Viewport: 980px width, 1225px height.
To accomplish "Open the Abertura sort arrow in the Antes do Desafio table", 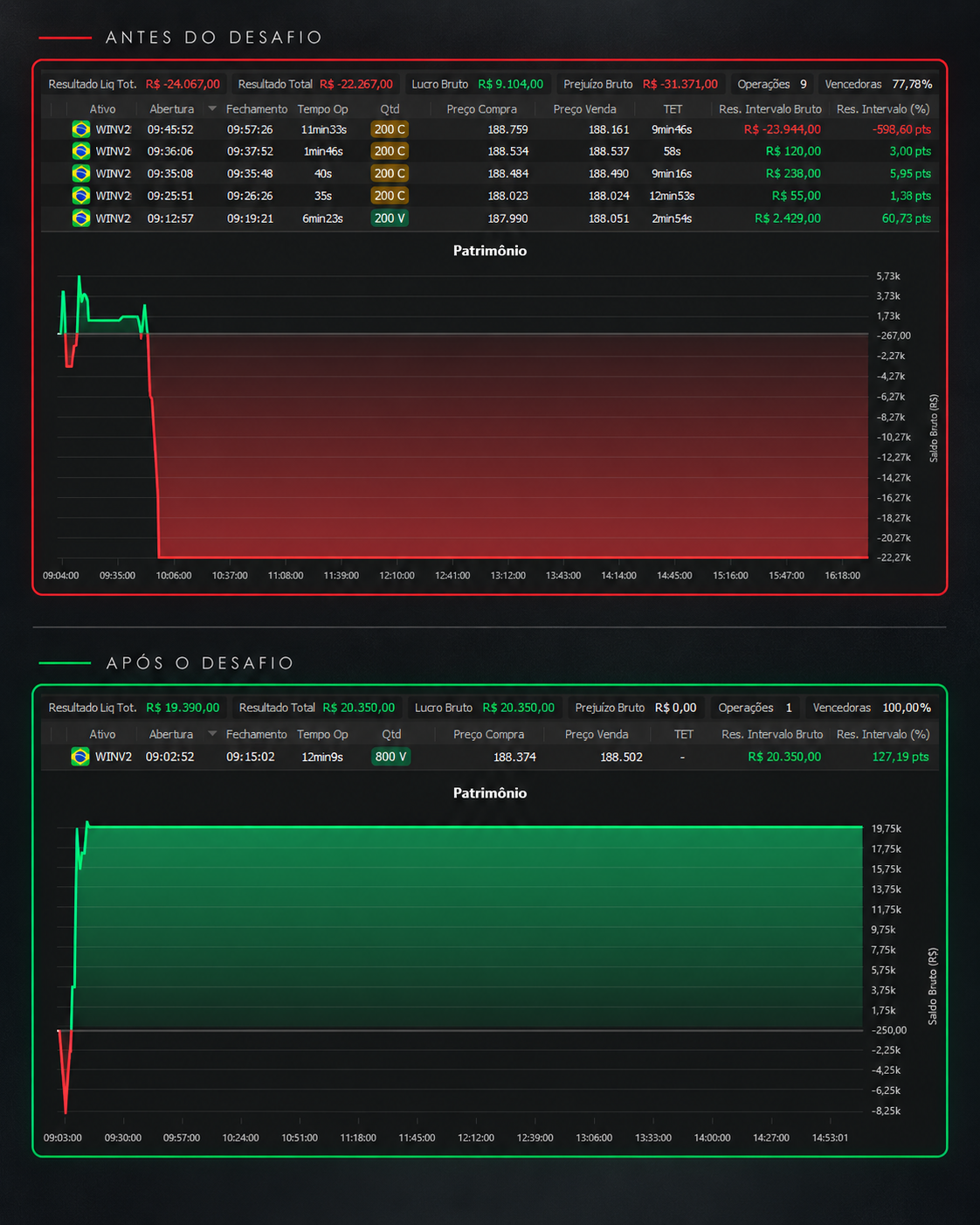I will click(212, 109).
